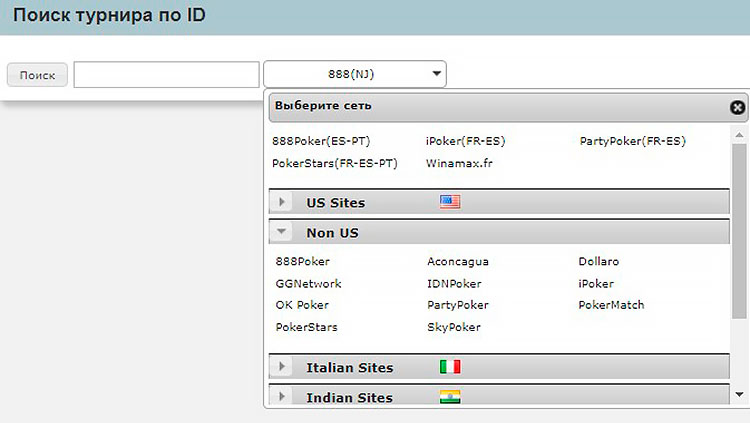Expand the US Sites section
The width and height of the screenshot is (750, 423).
click(x=283, y=202)
